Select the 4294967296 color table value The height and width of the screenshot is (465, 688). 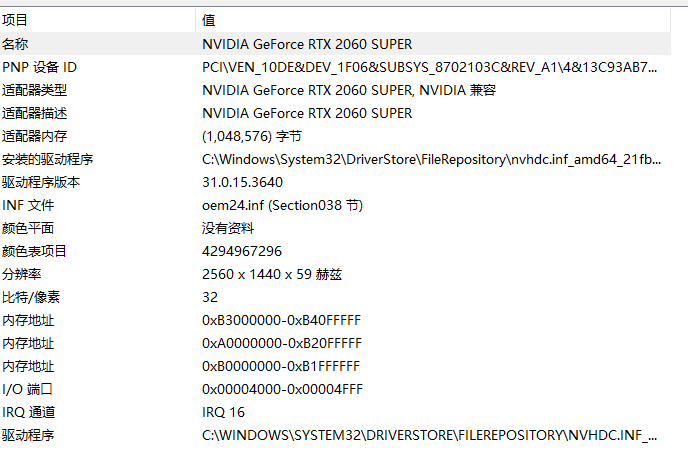pyautogui.click(x=241, y=251)
